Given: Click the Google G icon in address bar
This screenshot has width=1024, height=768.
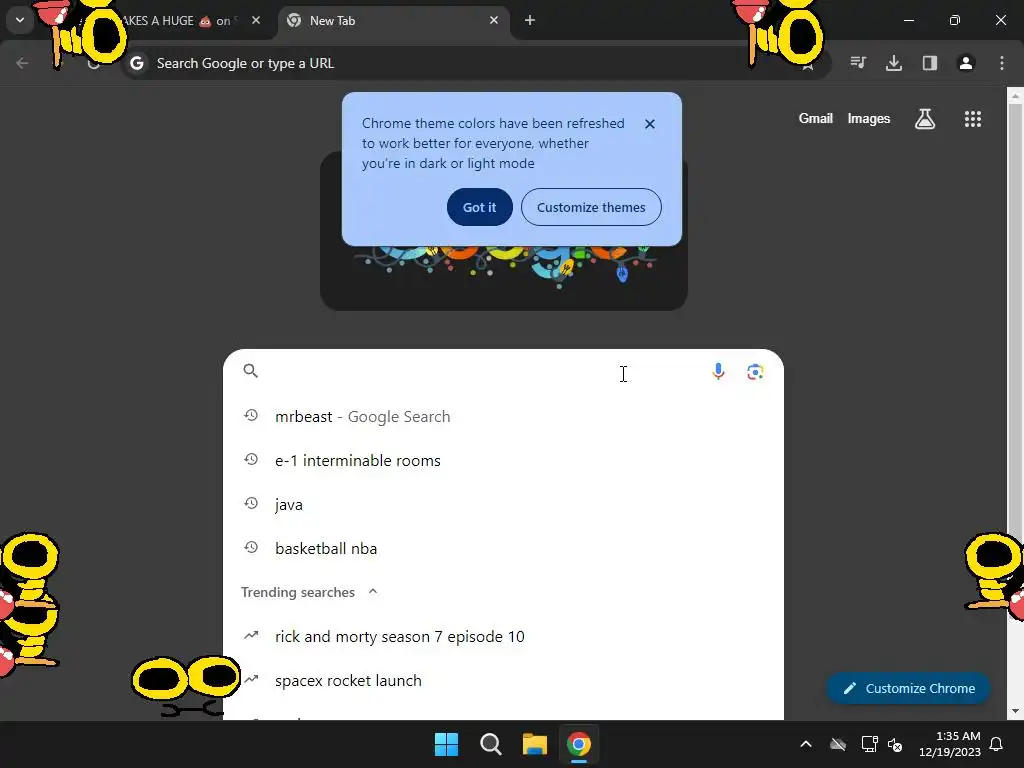Looking at the screenshot, I should pos(136,63).
